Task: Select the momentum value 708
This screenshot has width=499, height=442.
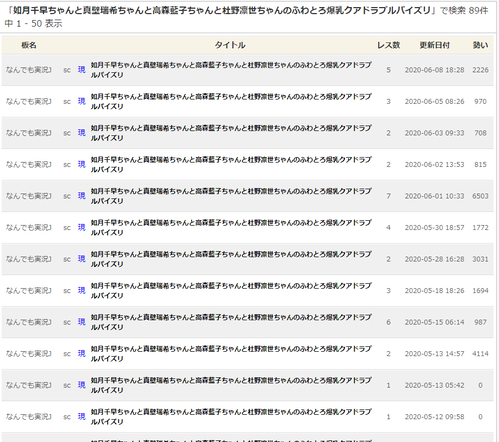Action: [x=480, y=133]
